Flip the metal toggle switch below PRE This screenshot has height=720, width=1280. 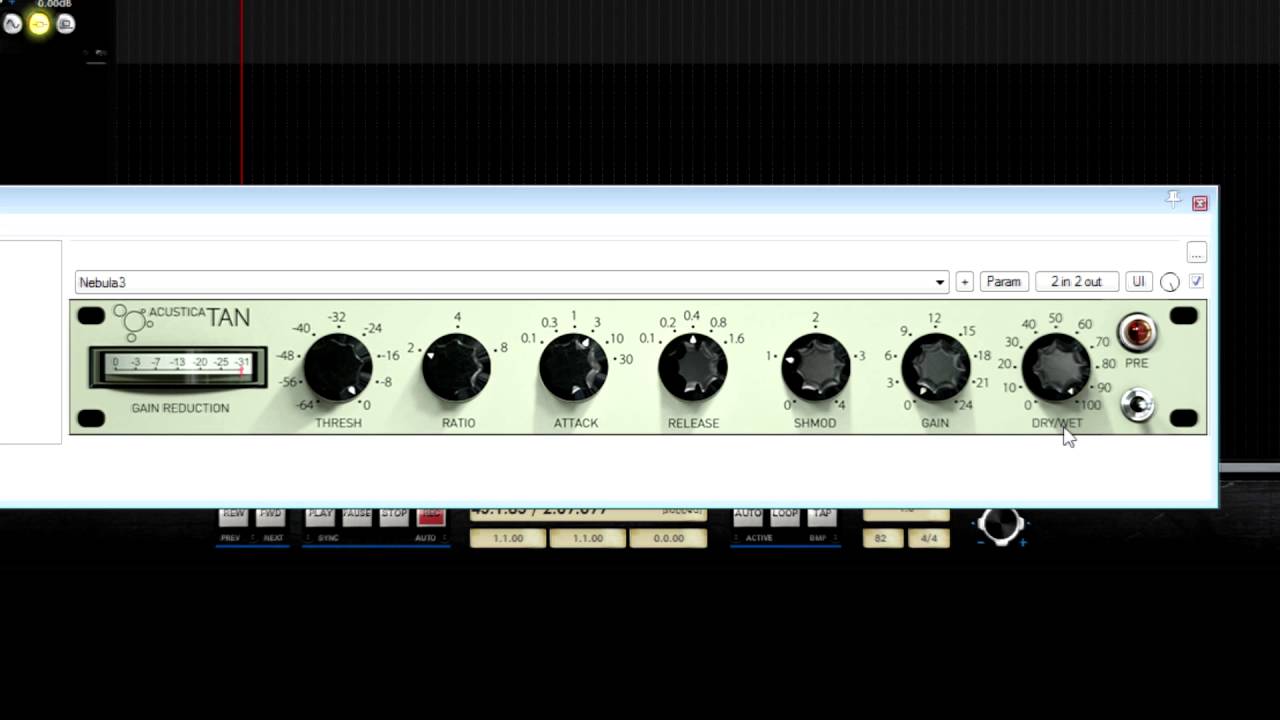[1137, 405]
